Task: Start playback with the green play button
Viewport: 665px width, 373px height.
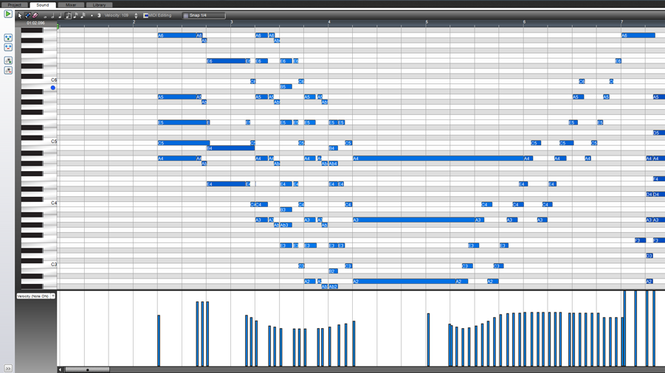Action: (x=8, y=14)
